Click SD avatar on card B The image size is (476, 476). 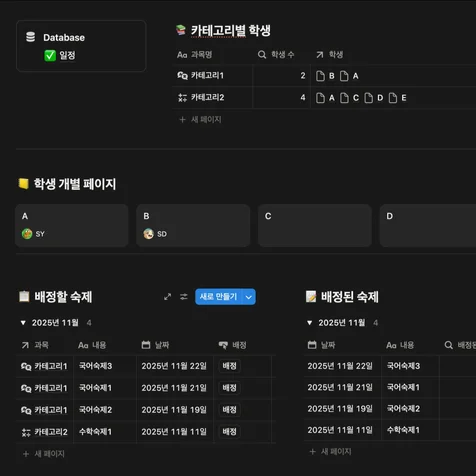point(149,234)
